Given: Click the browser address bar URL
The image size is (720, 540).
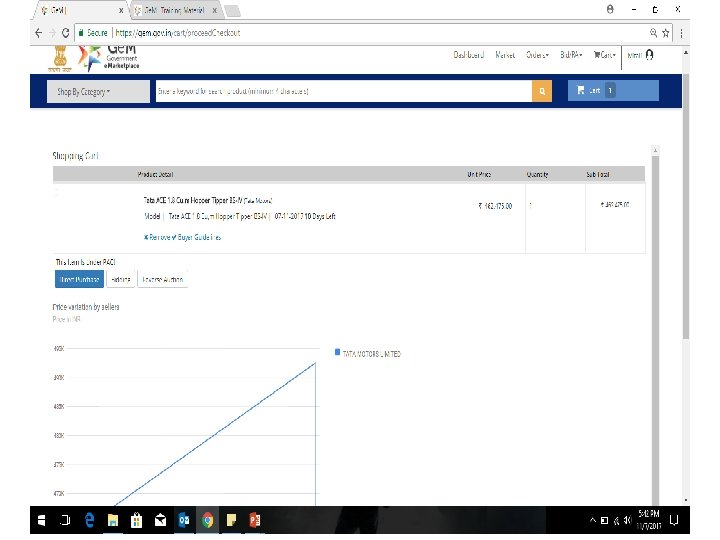Looking at the screenshot, I should 178,33.
